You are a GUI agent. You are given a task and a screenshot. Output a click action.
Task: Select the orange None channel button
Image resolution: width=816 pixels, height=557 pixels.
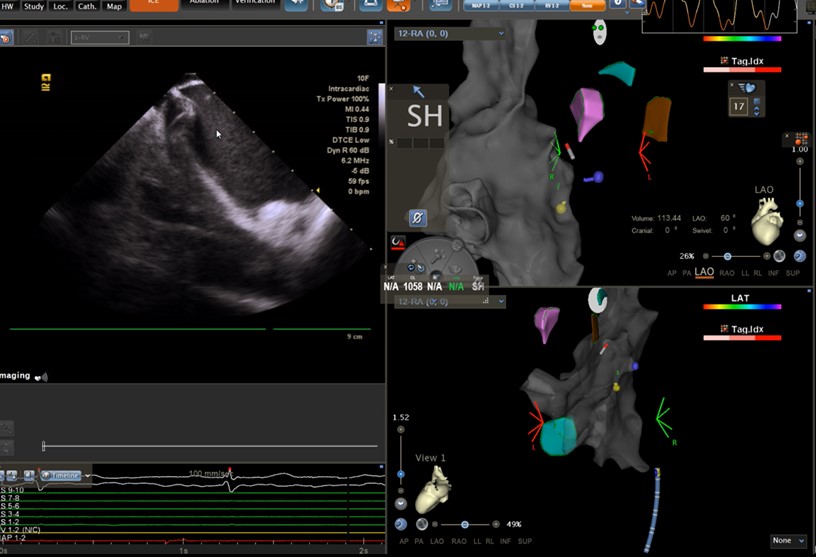click(x=588, y=5)
